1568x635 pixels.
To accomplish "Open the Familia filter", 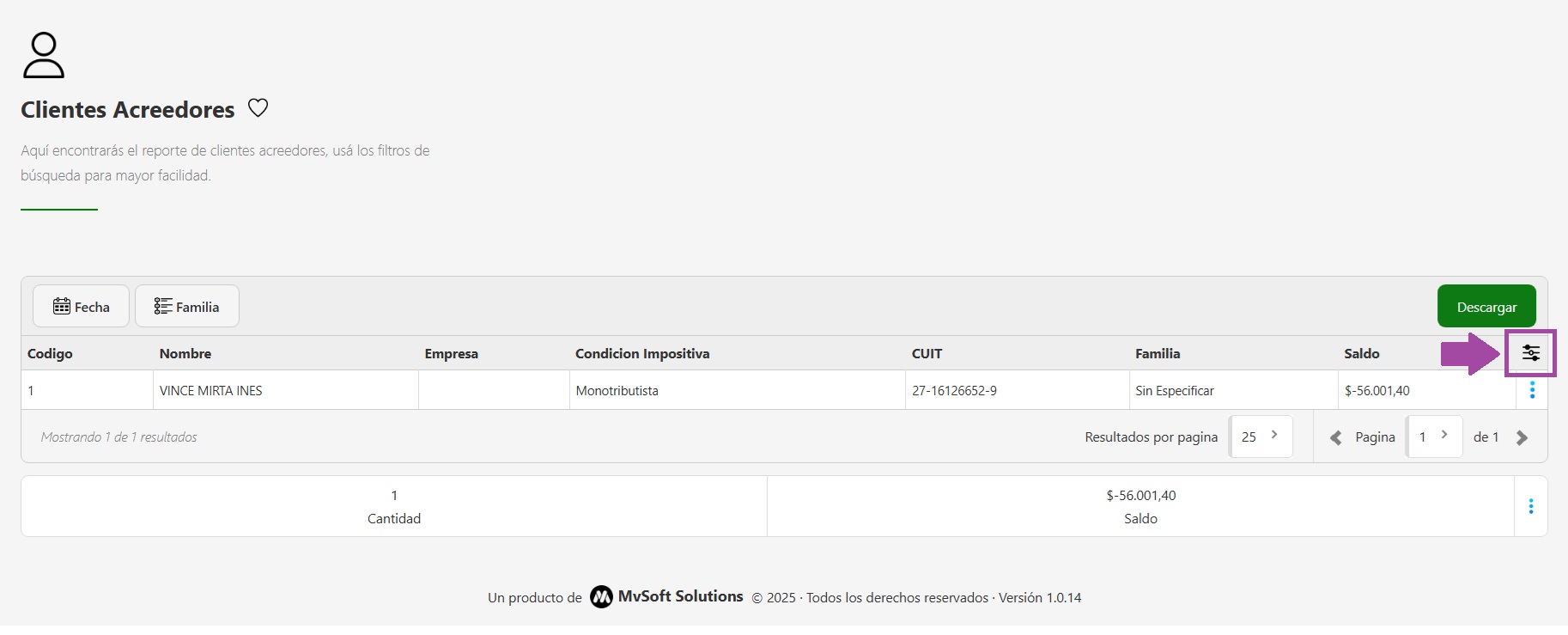I will click(x=187, y=307).
